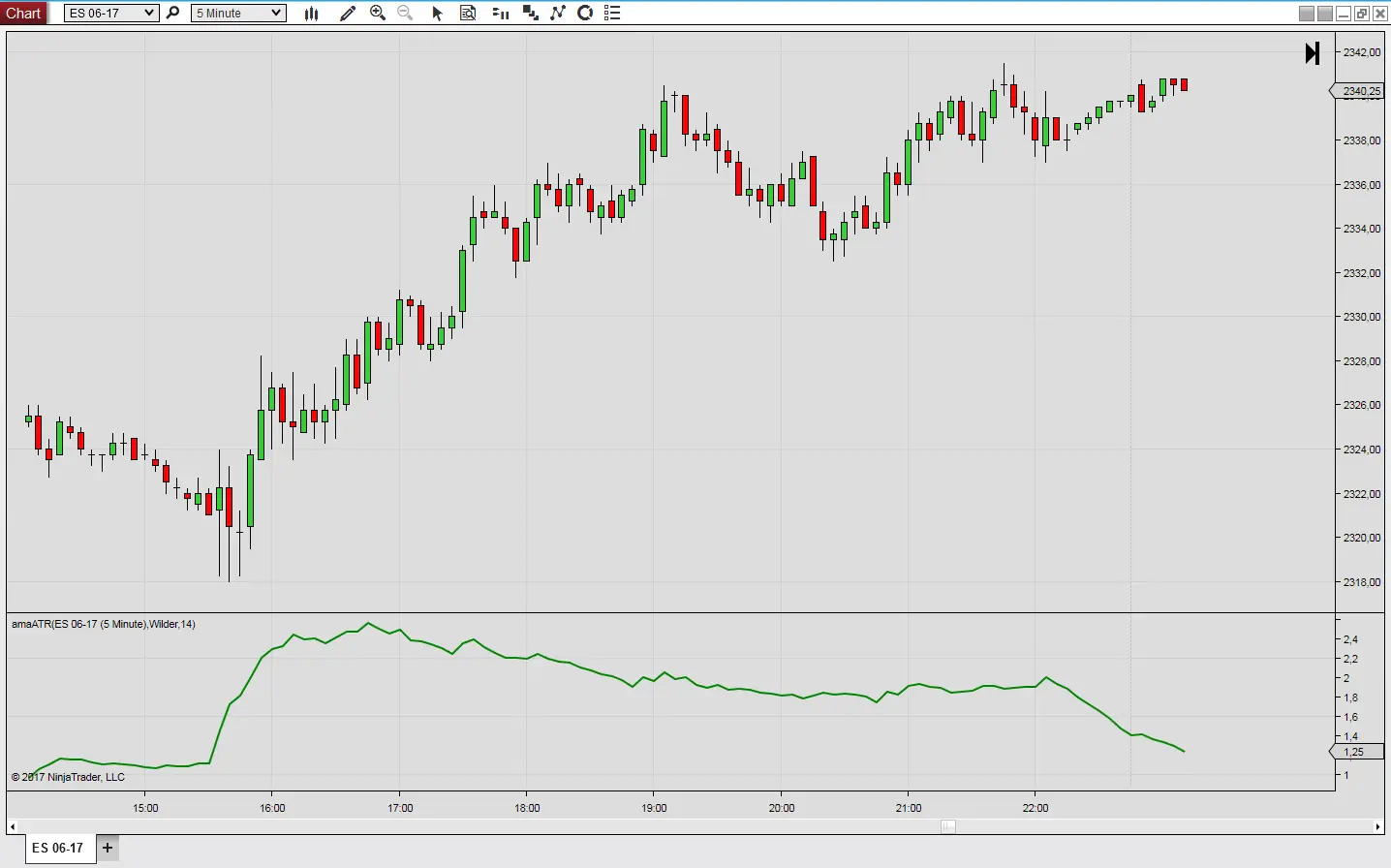Screen dimensions: 1391x868
Task: Jump to latest bar arrow icon
Action: coord(1313,53)
